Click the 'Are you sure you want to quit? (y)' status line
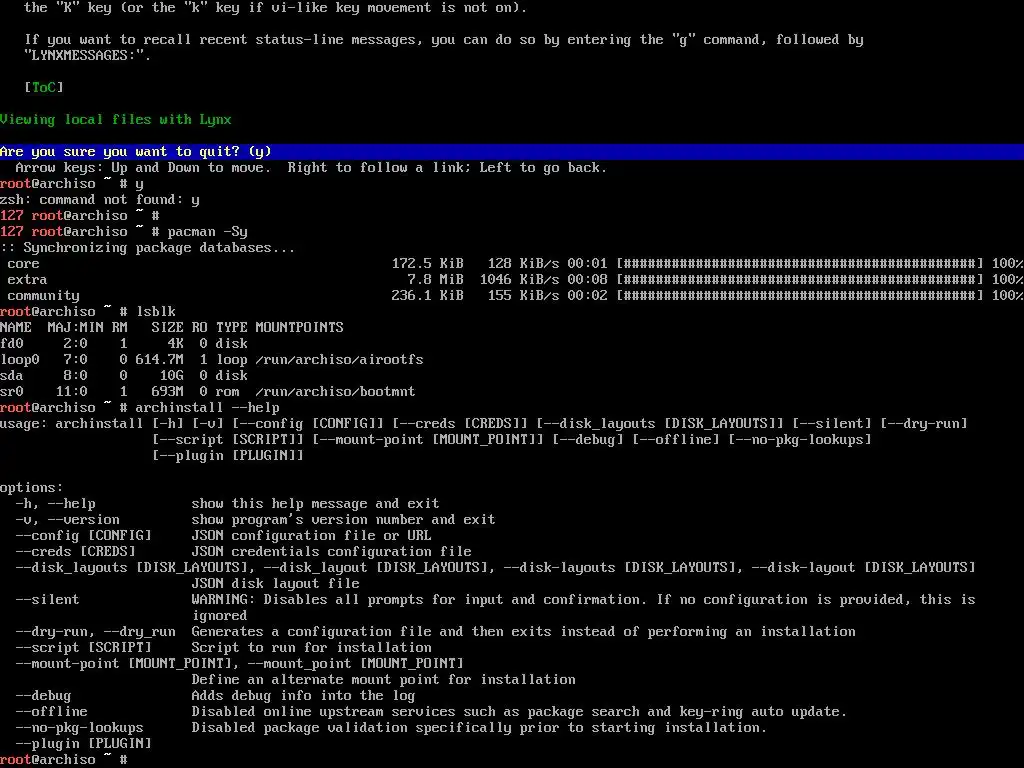The image size is (1024, 768). tap(512, 152)
